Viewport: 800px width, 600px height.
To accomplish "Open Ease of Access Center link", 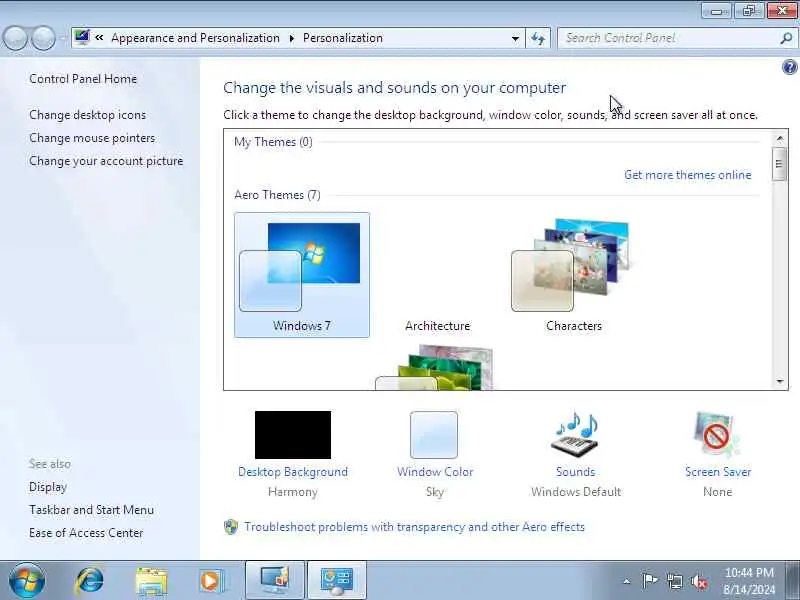I will pos(86,533).
